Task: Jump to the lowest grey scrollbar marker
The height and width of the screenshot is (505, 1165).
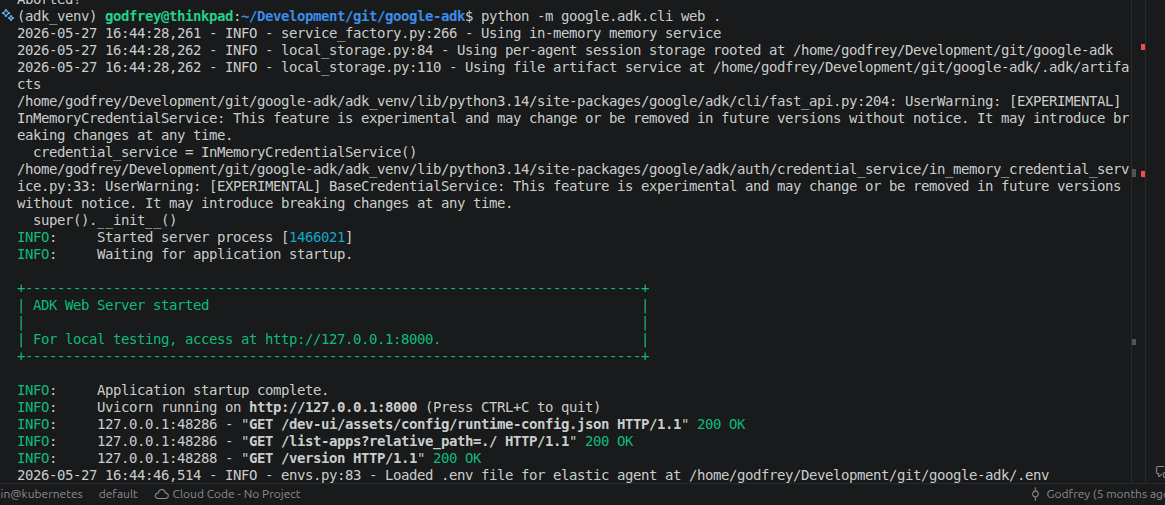Action: click(1134, 342)
